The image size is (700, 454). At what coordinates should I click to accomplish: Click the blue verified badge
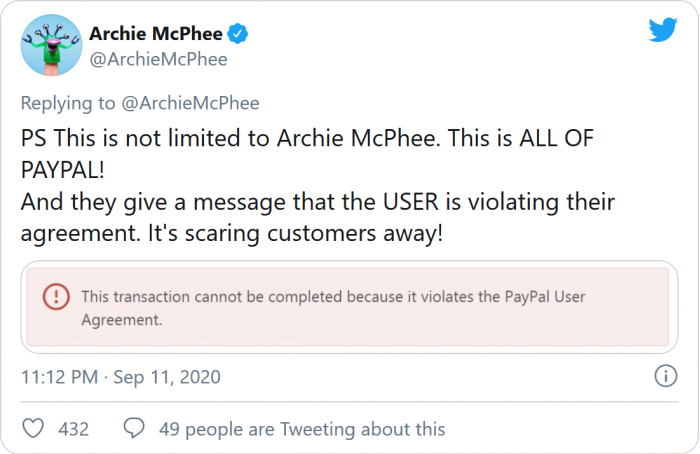pyautogui.click(x=239, y=34)
